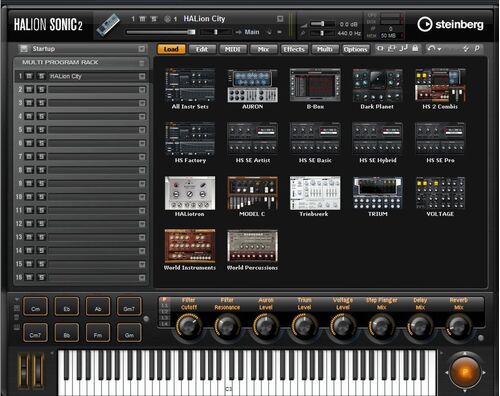This screenshot has height=396, width=500.
Task: Click the lock icon in toolbar
Action: (415, 48)
